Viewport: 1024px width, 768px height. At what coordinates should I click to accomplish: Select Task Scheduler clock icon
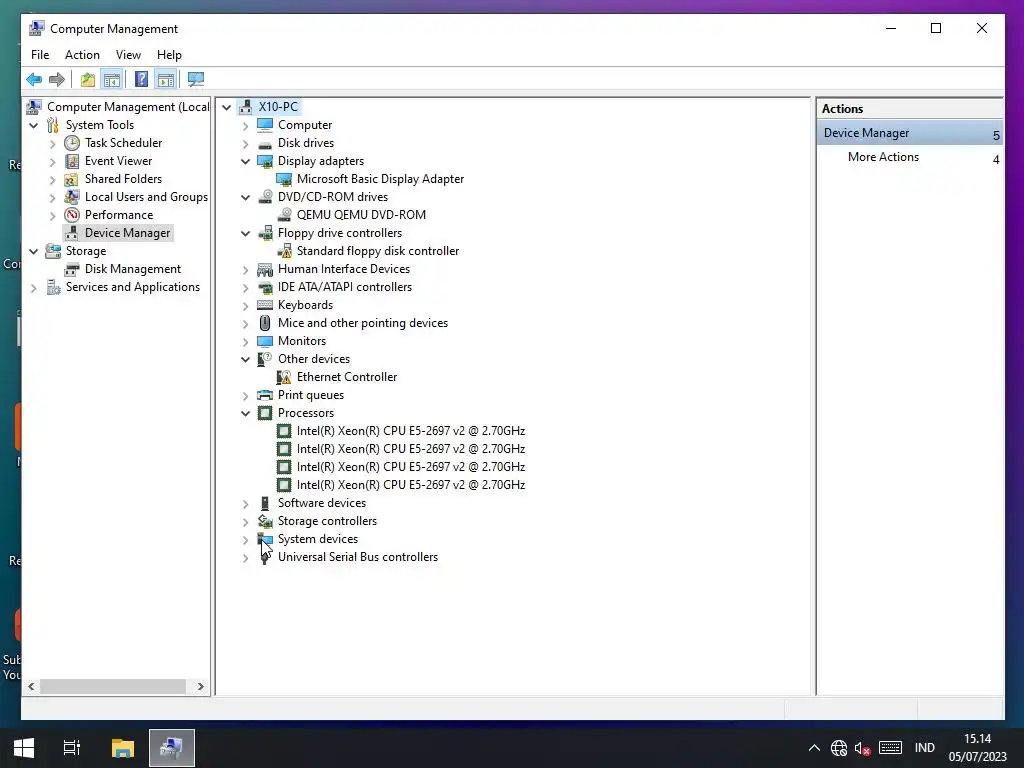coord(72,143)
